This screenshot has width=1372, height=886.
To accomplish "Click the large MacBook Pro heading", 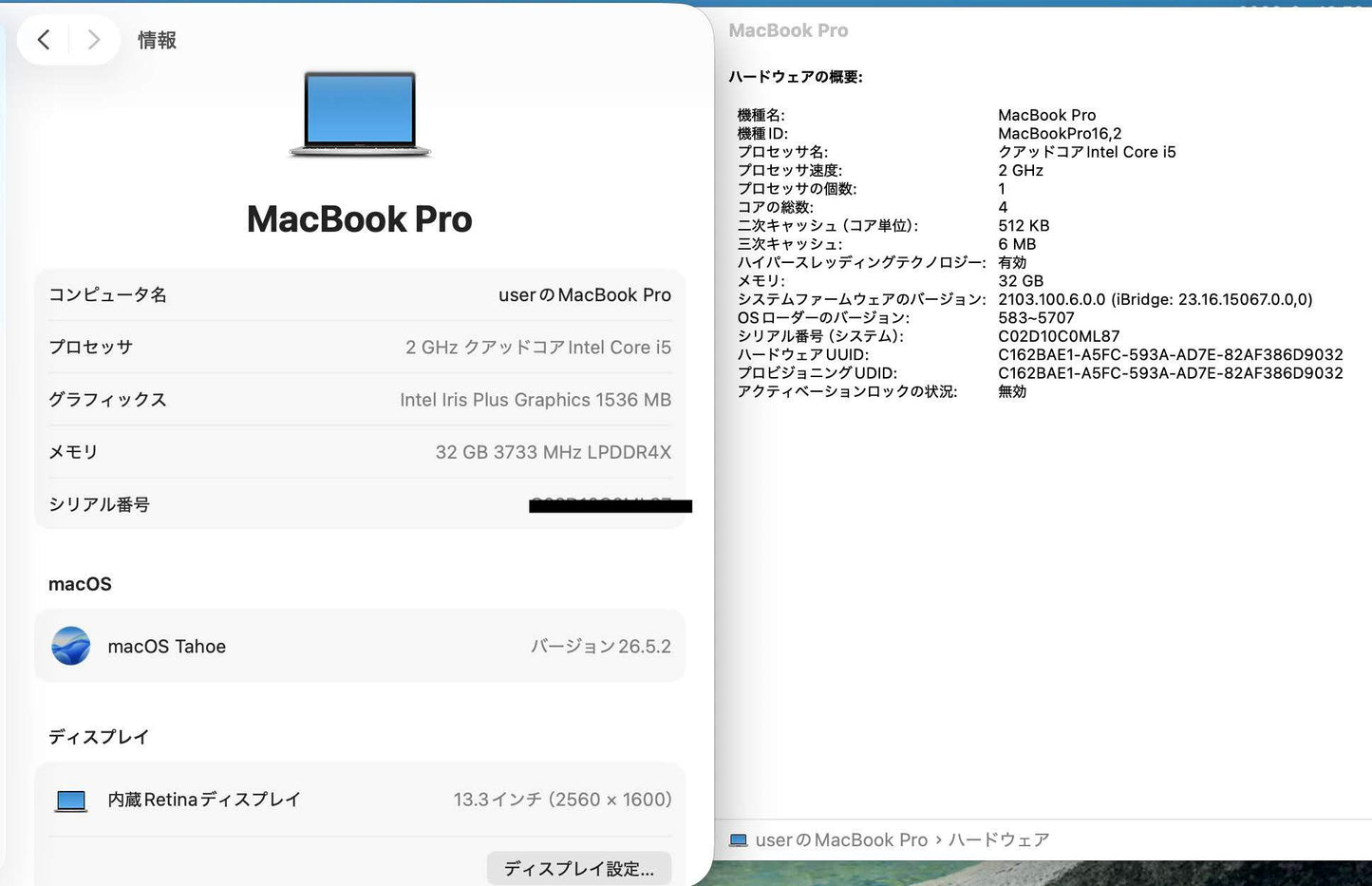I will (360, 219).
